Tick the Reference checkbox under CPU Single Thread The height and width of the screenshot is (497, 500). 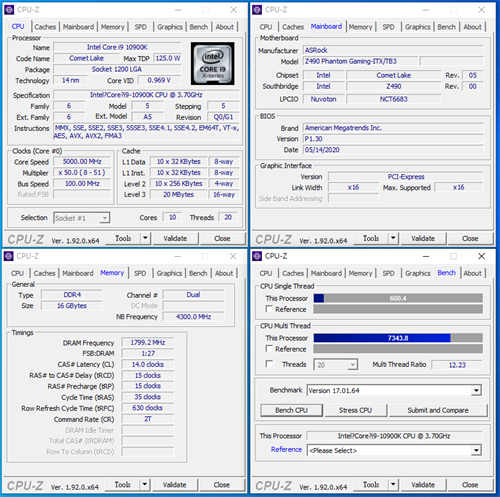pos(269,309)
